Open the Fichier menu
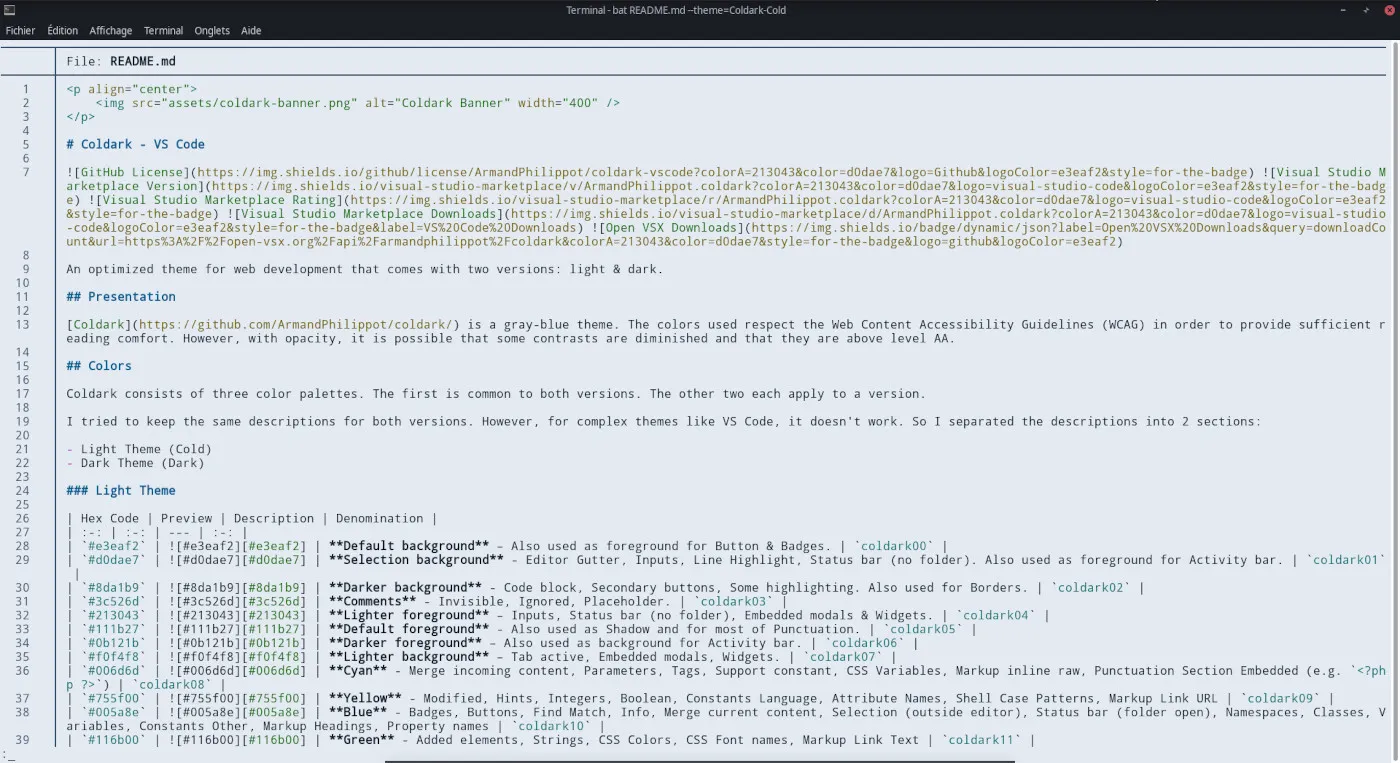The width and height of the screenshot is (1400, 763). click(x=20, y=31)
